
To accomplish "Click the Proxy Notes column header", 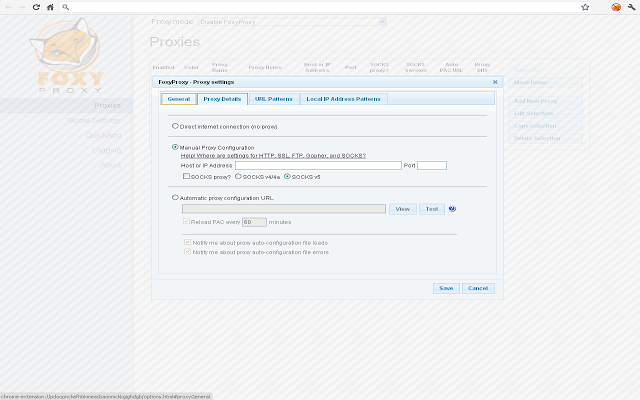I will coord(265,67).
